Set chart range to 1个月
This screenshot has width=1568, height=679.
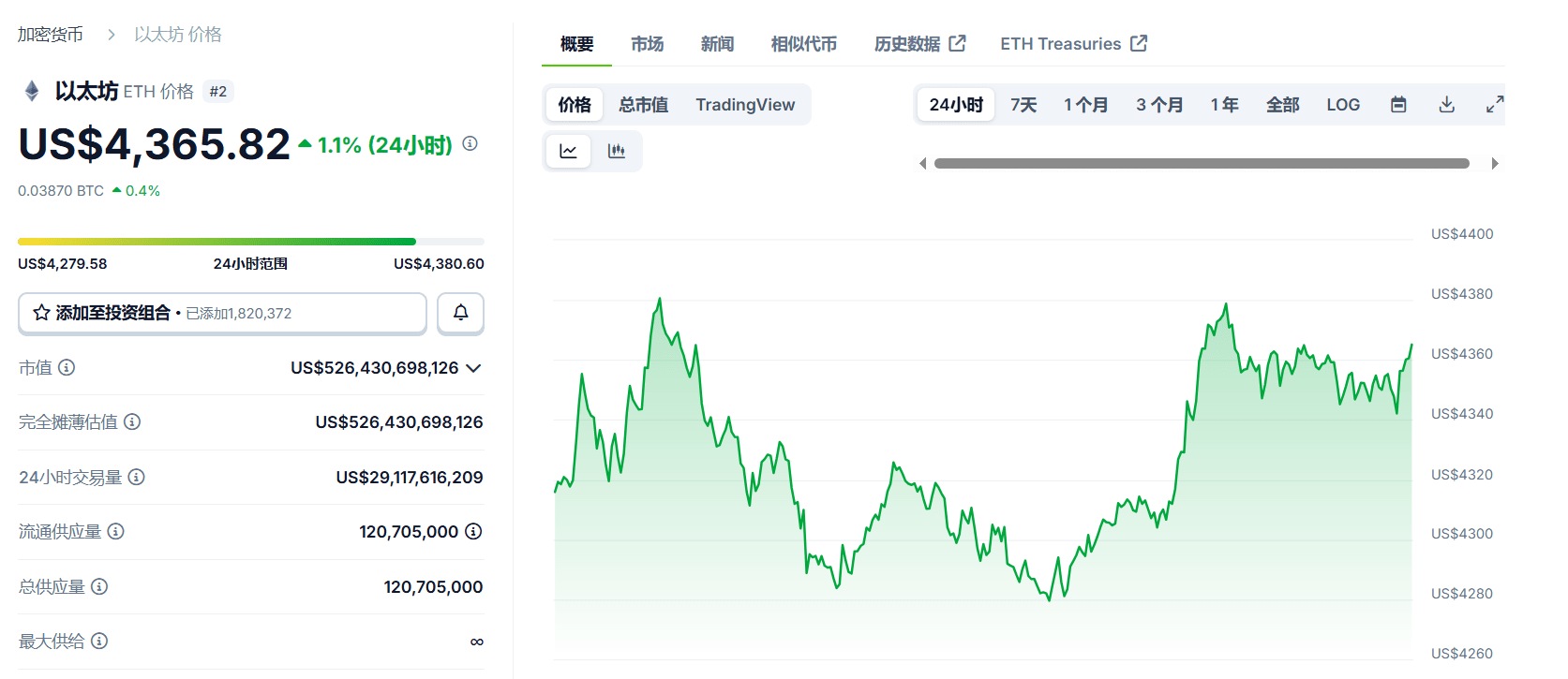click(1085, 105)
